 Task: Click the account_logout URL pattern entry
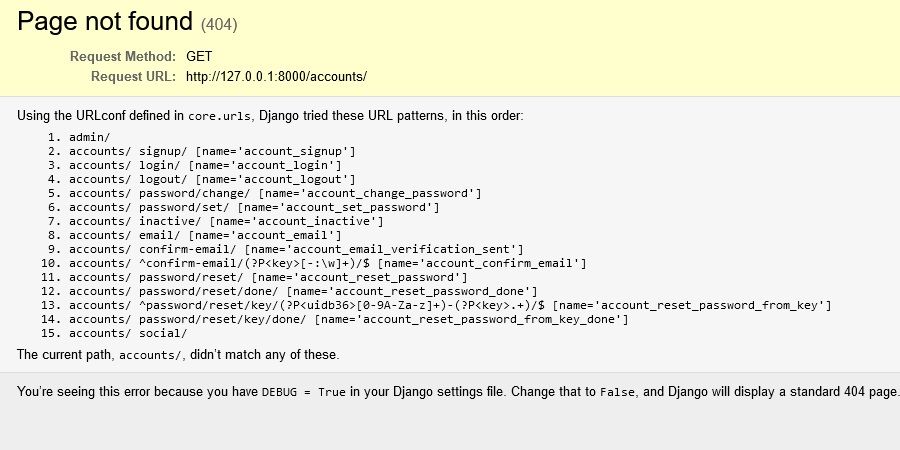pos(209,179)
